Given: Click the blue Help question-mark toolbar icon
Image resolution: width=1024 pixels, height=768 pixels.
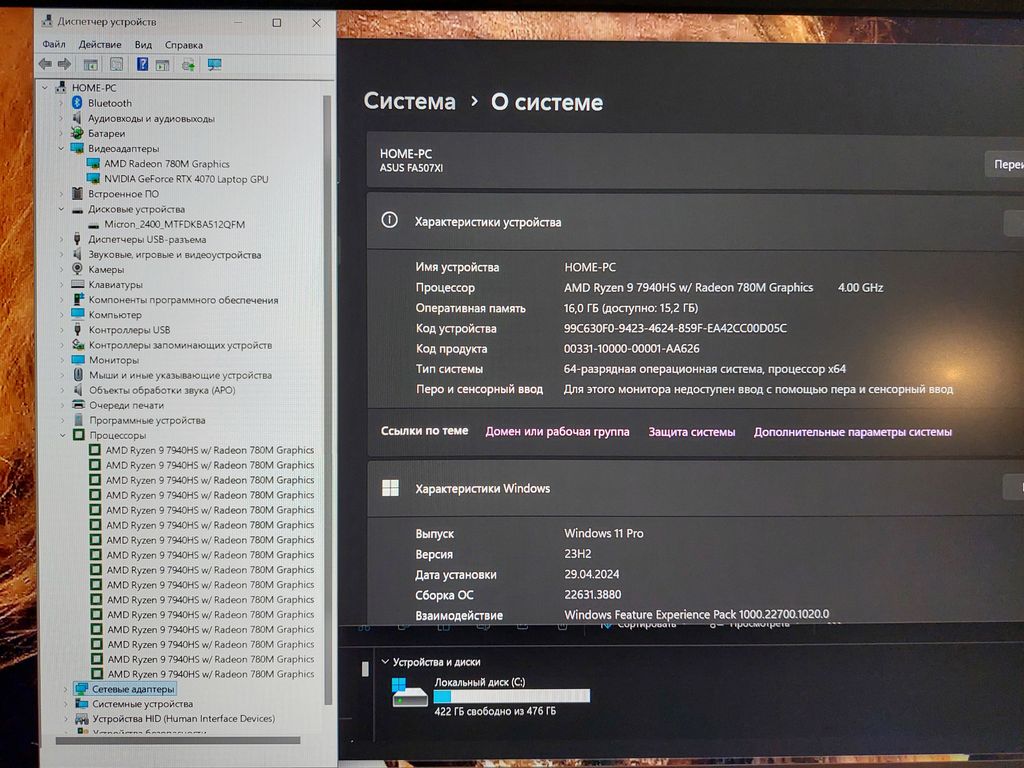Looking at the screenshot, I should tap(141, 64).
